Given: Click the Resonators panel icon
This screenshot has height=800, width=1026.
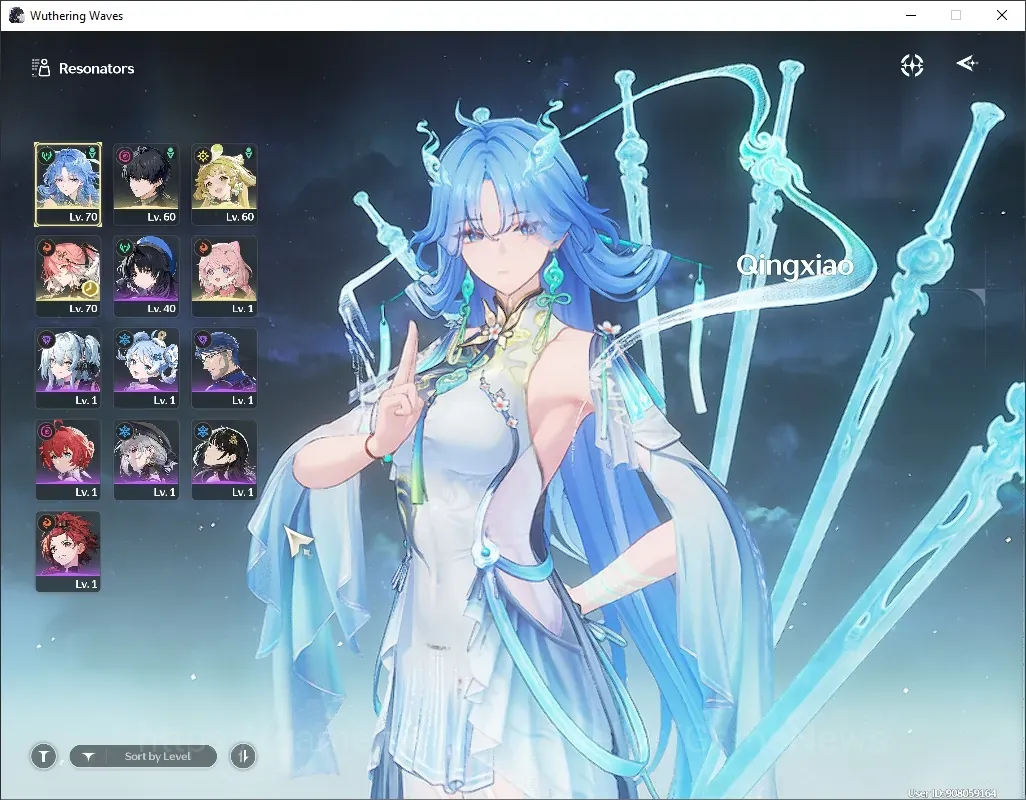Looking at the screenshot, I should pyautogui.click(x=41, y=67).
